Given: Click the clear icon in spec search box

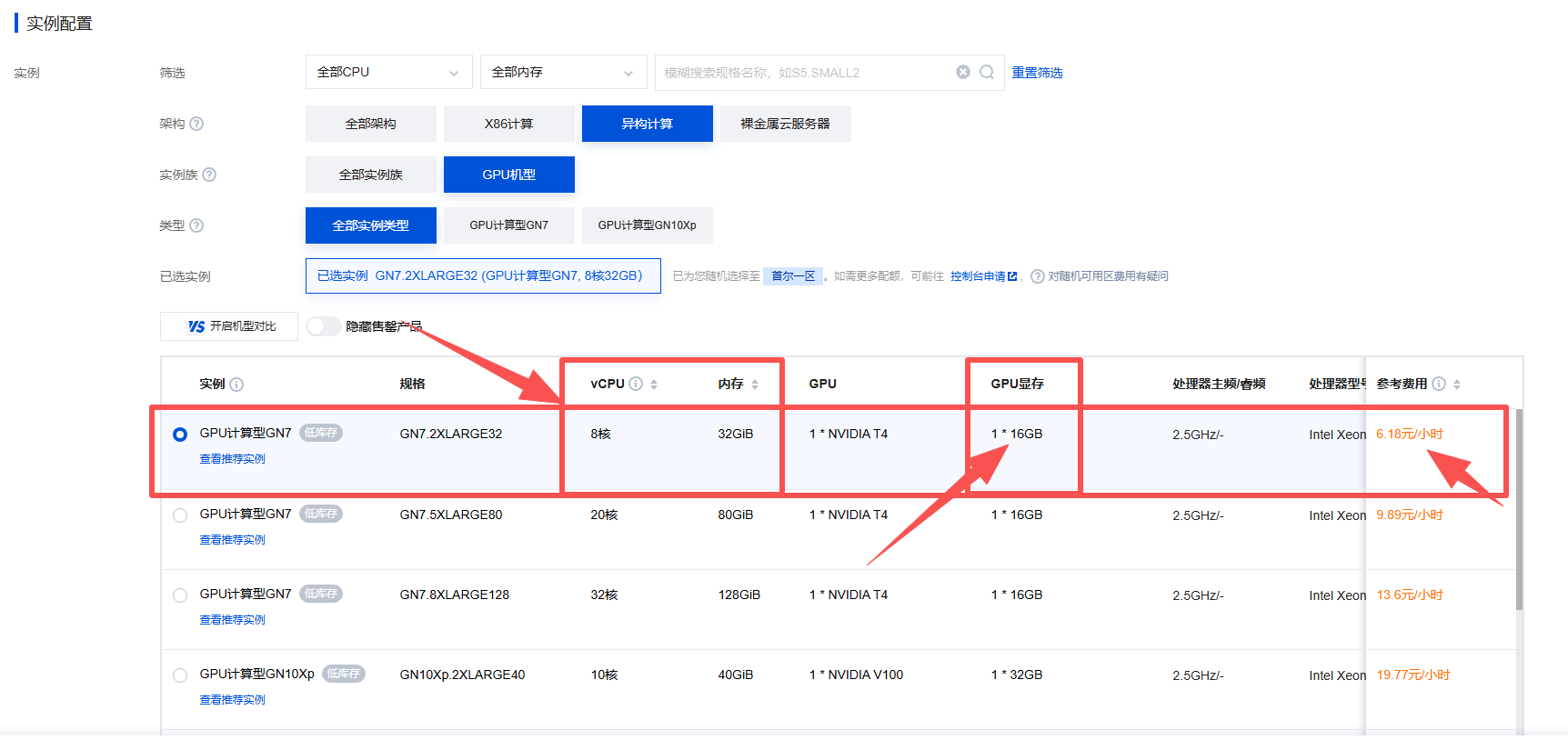Looking at the screenshot, I should point(963,72).
